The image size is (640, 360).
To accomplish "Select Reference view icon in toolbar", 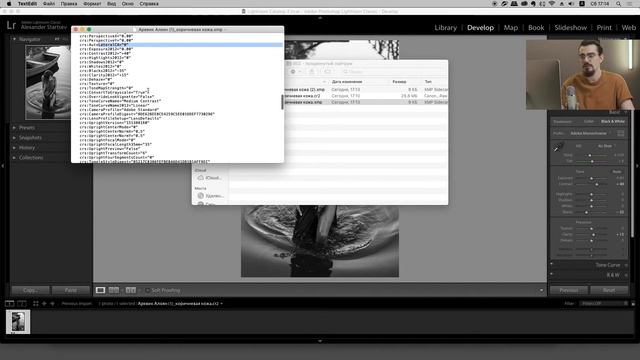I will tap(114, 290).
